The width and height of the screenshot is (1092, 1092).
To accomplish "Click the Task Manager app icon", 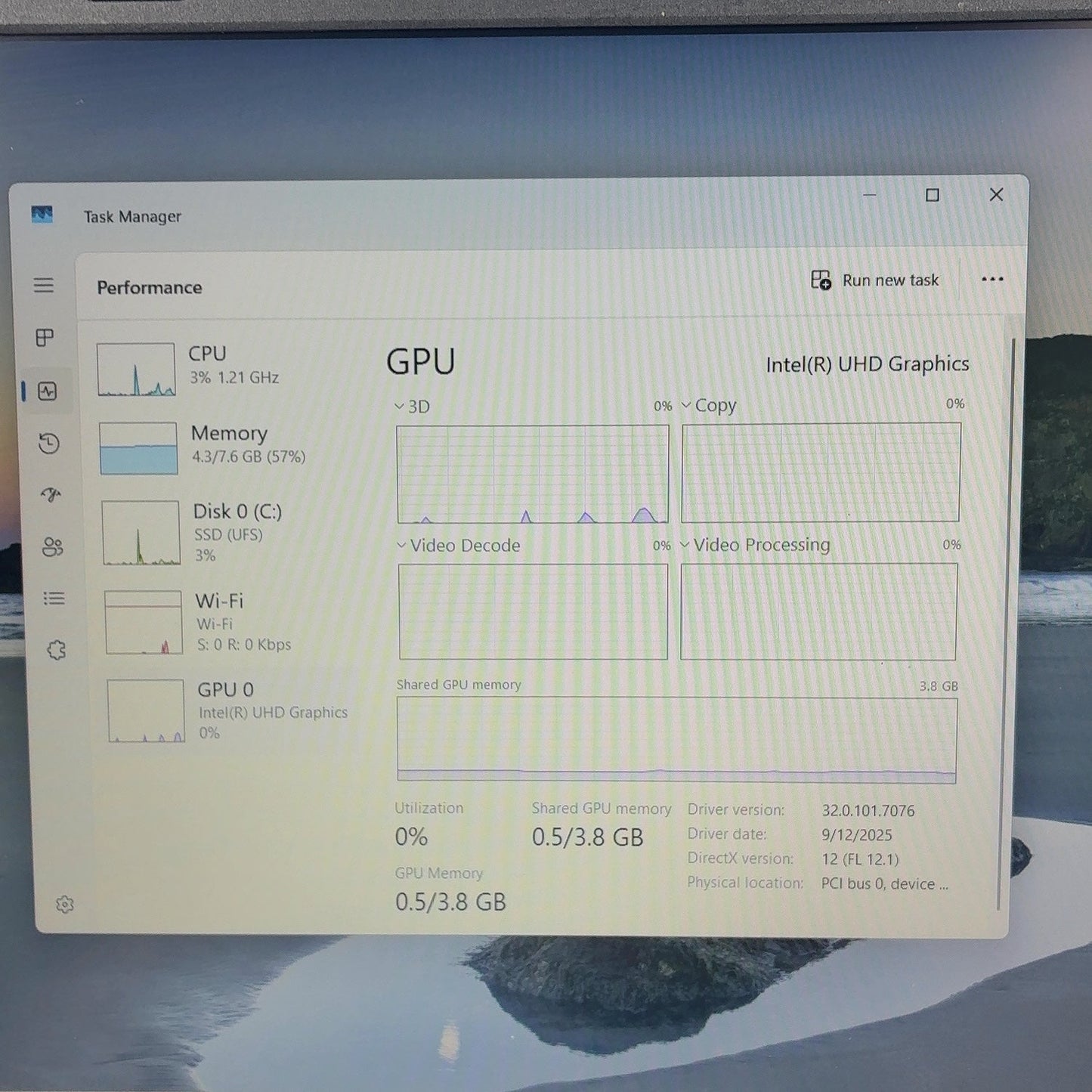I will (x=42, y=215).
